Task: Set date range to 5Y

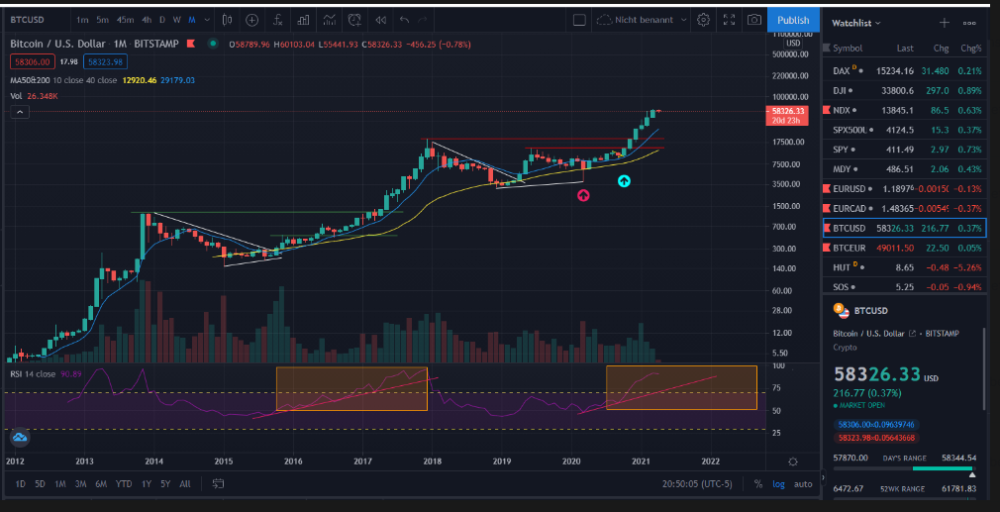Action: tap(165, 484)
